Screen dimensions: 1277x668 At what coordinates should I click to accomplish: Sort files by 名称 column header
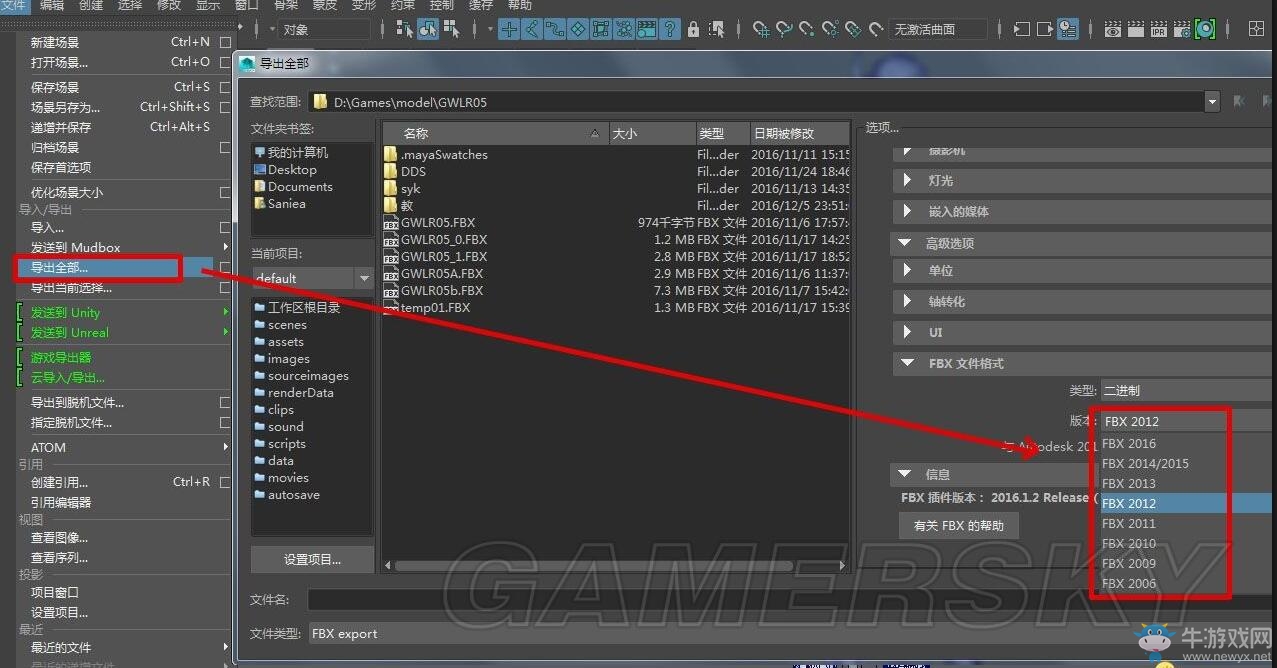(495, 133)
